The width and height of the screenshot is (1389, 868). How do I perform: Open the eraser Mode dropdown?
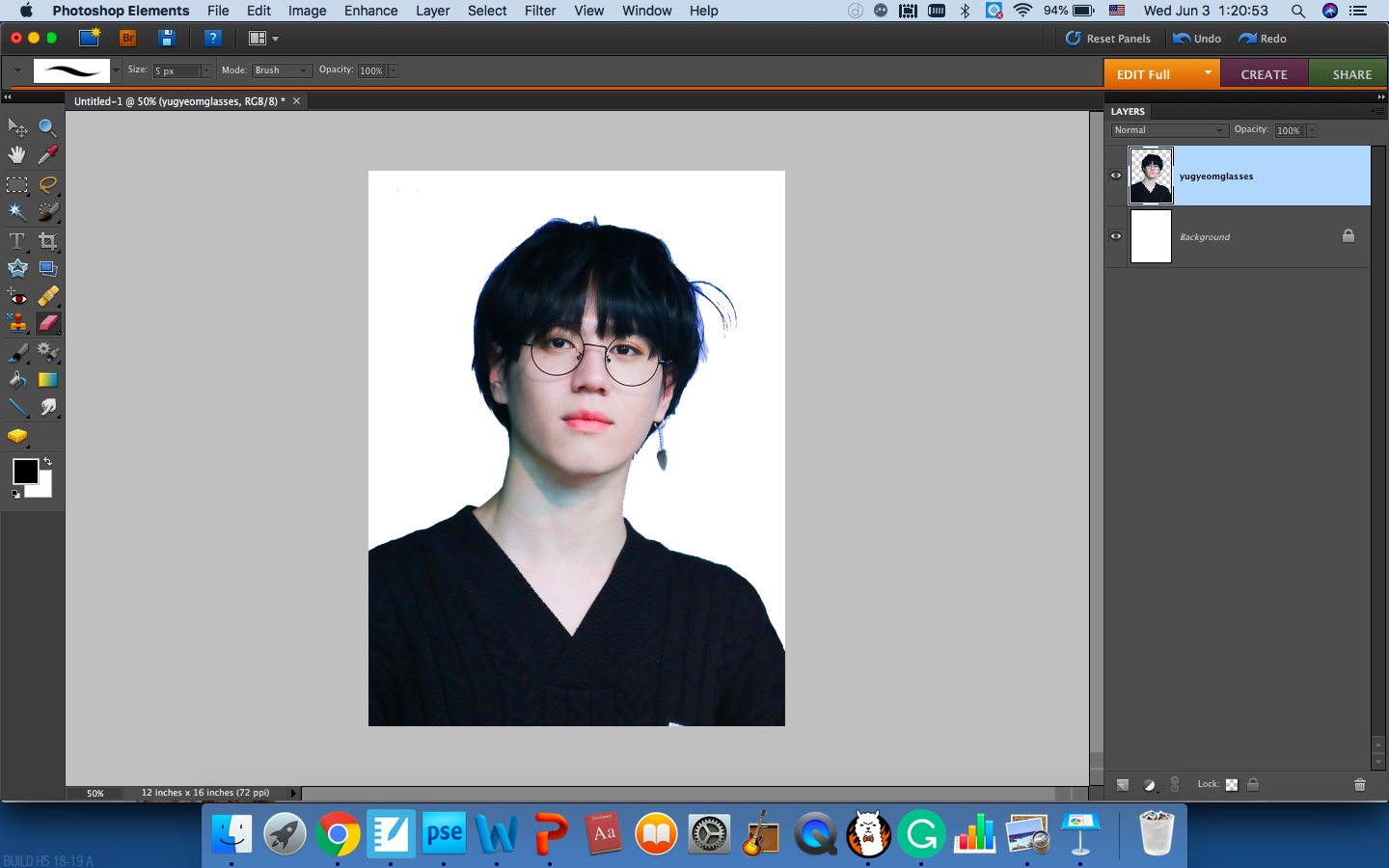282,70
